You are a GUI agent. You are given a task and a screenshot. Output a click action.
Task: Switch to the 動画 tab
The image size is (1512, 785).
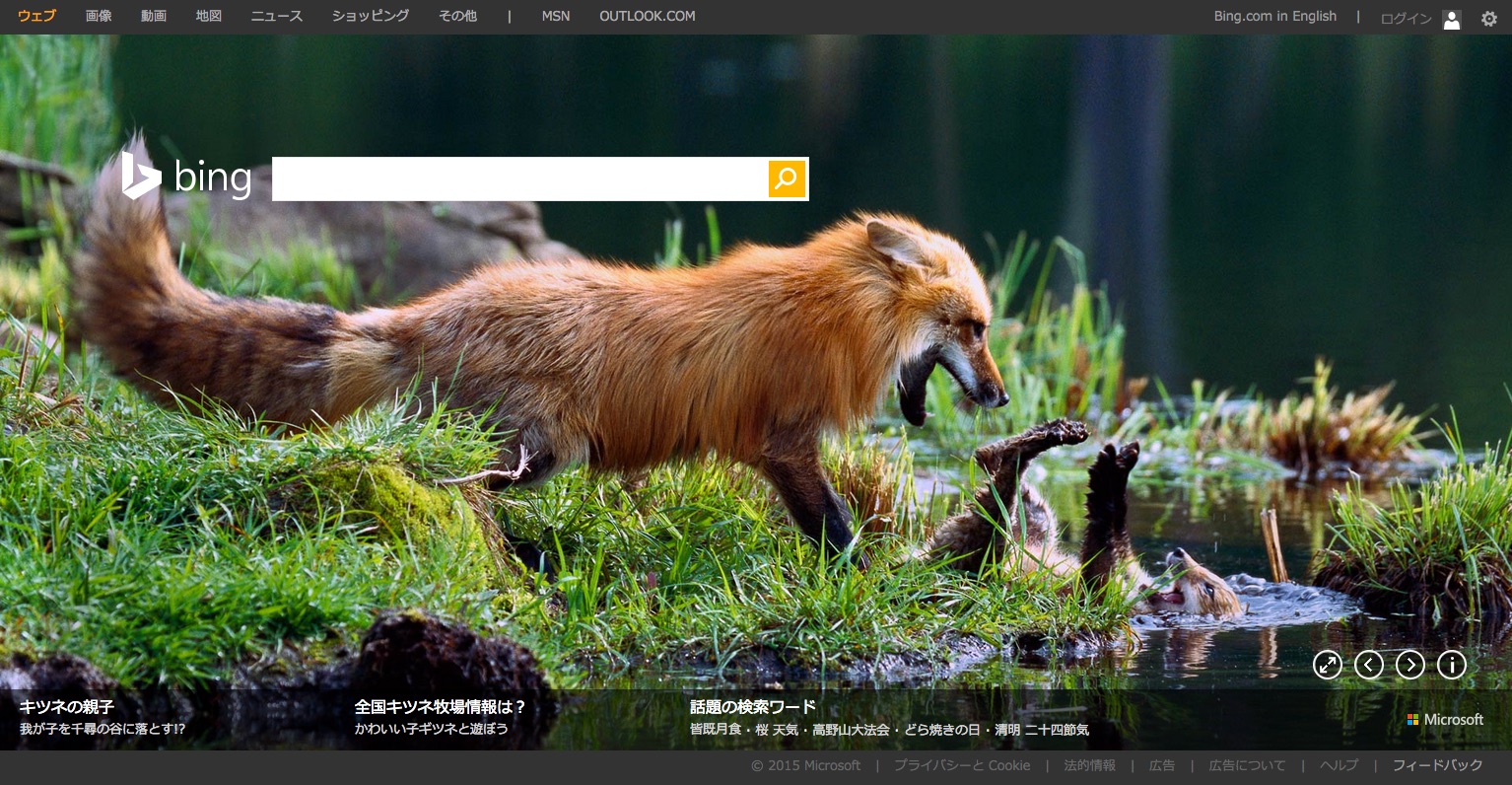click(x=154, y=17)
